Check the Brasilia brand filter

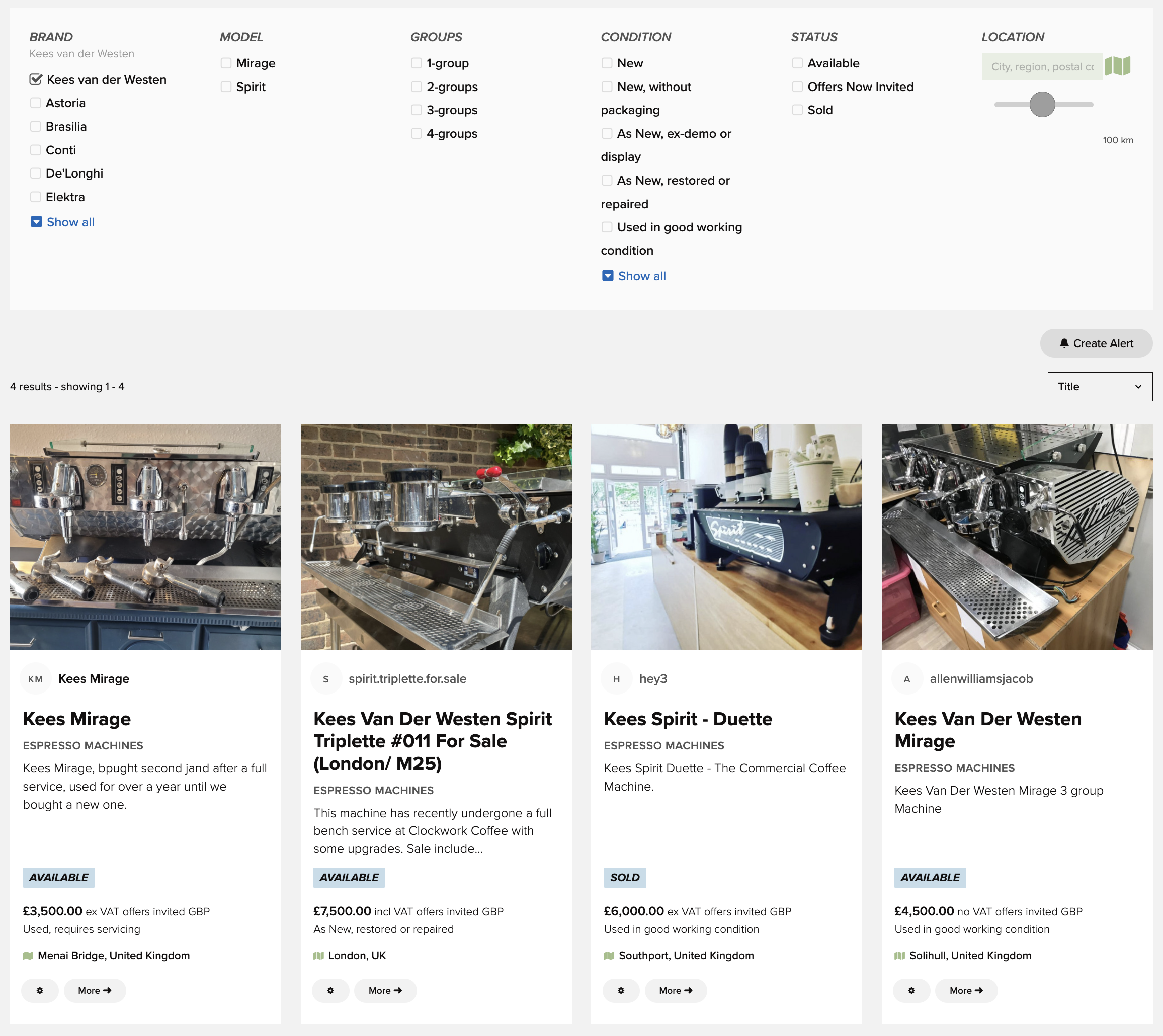click(x=35, y=126)
